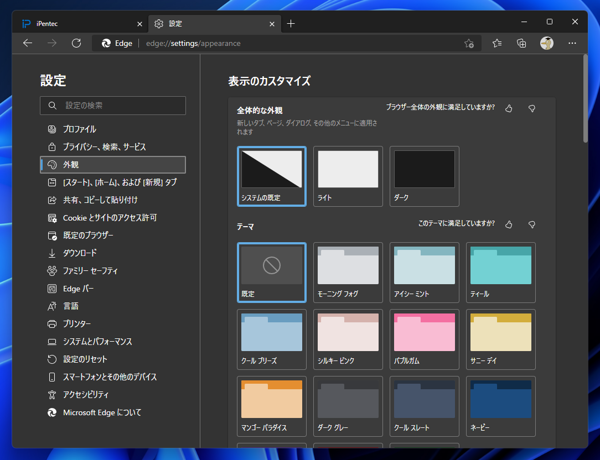
Task: Open プライバシー、検索、サービス settings
Action: click(113, 147)
